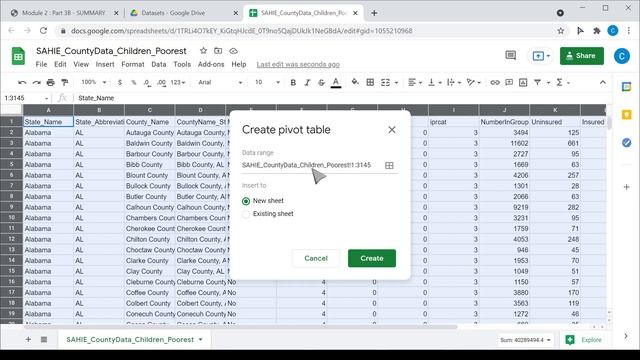Image resolution: width=640 pixels, height=360 pixels.
Task: Open horizontal align dropdown
Action: 415,82
